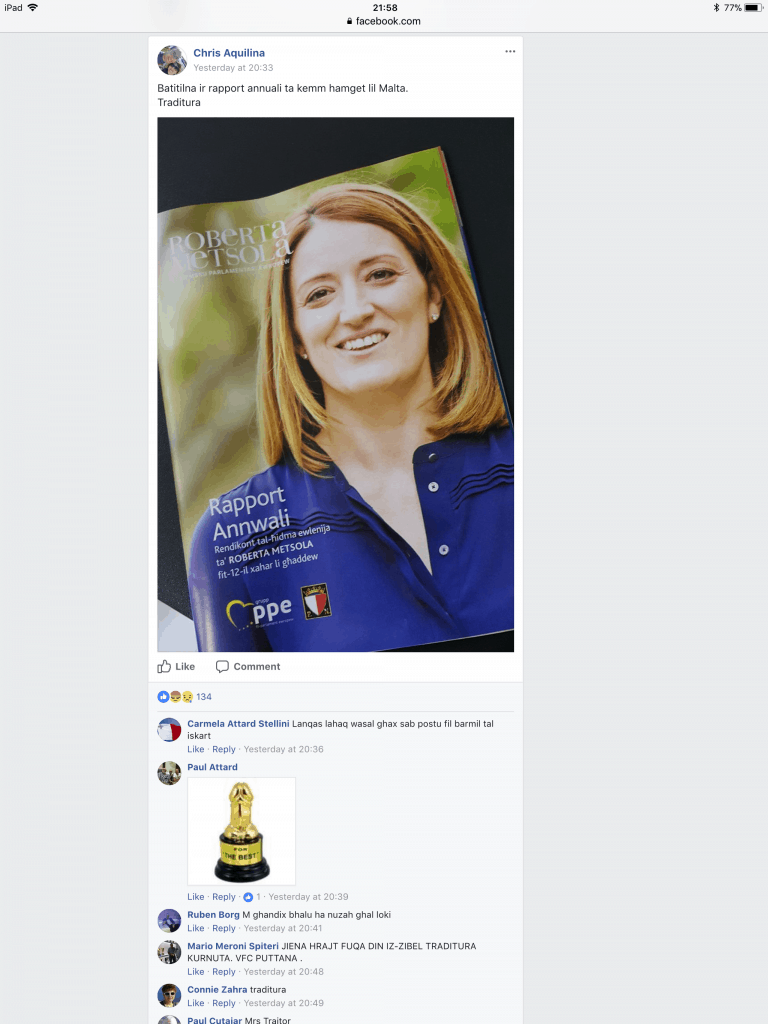The width and height of the screenshot is (768, 1024).
Task: Click Chris Aquilina's profile picture
Action: pos(172,60)
